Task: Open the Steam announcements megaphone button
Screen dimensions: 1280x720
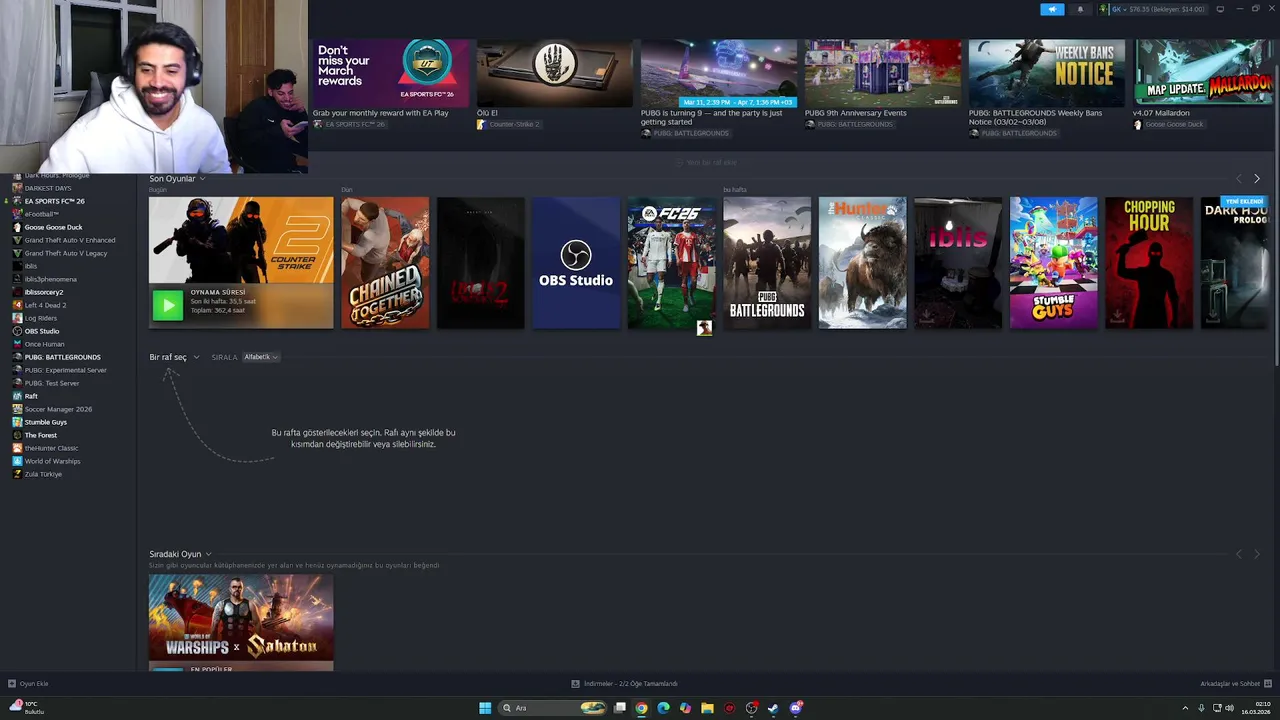Action: point(1052,9)
